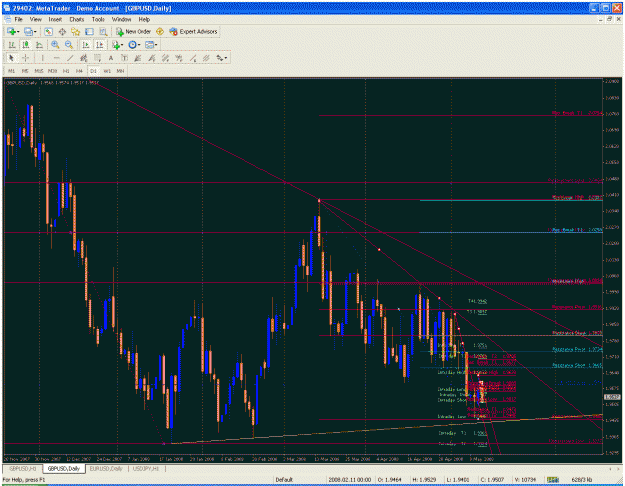Open the MetaEditor yellow diamond icon

point(160,31)
